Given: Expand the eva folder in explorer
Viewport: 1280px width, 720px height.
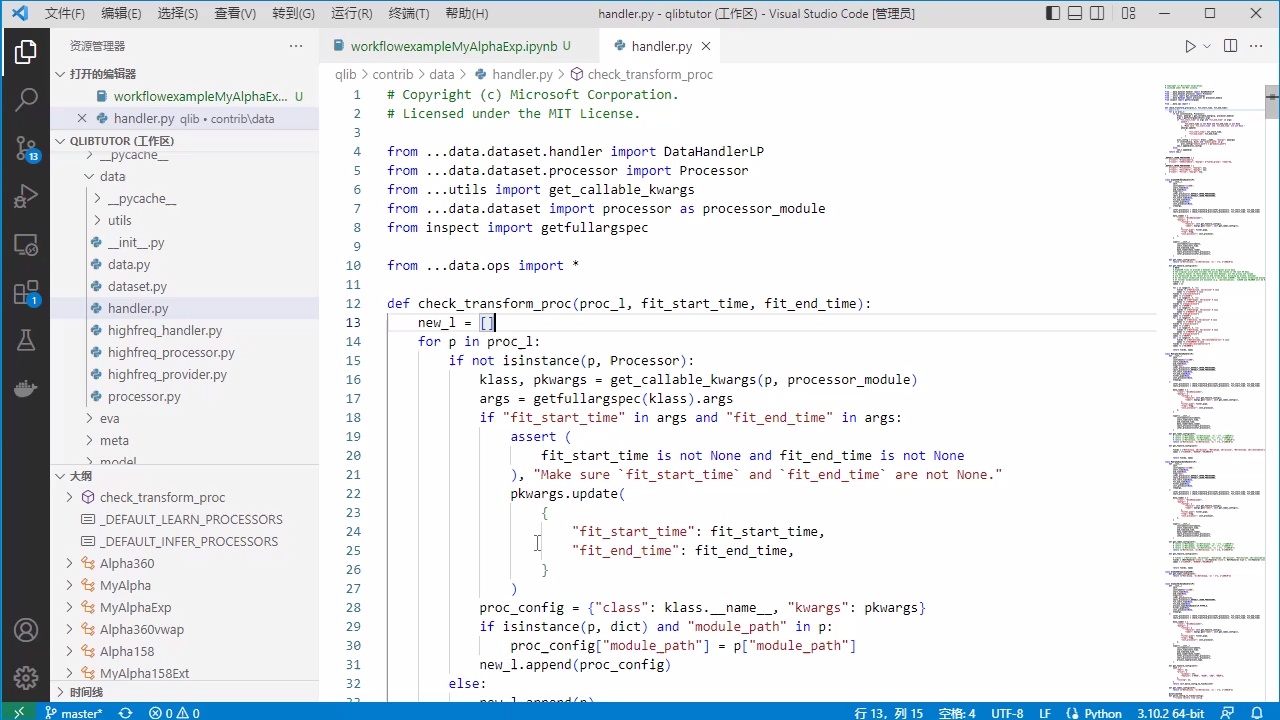Looking at the screenshot, I should (x=109, y=418).
